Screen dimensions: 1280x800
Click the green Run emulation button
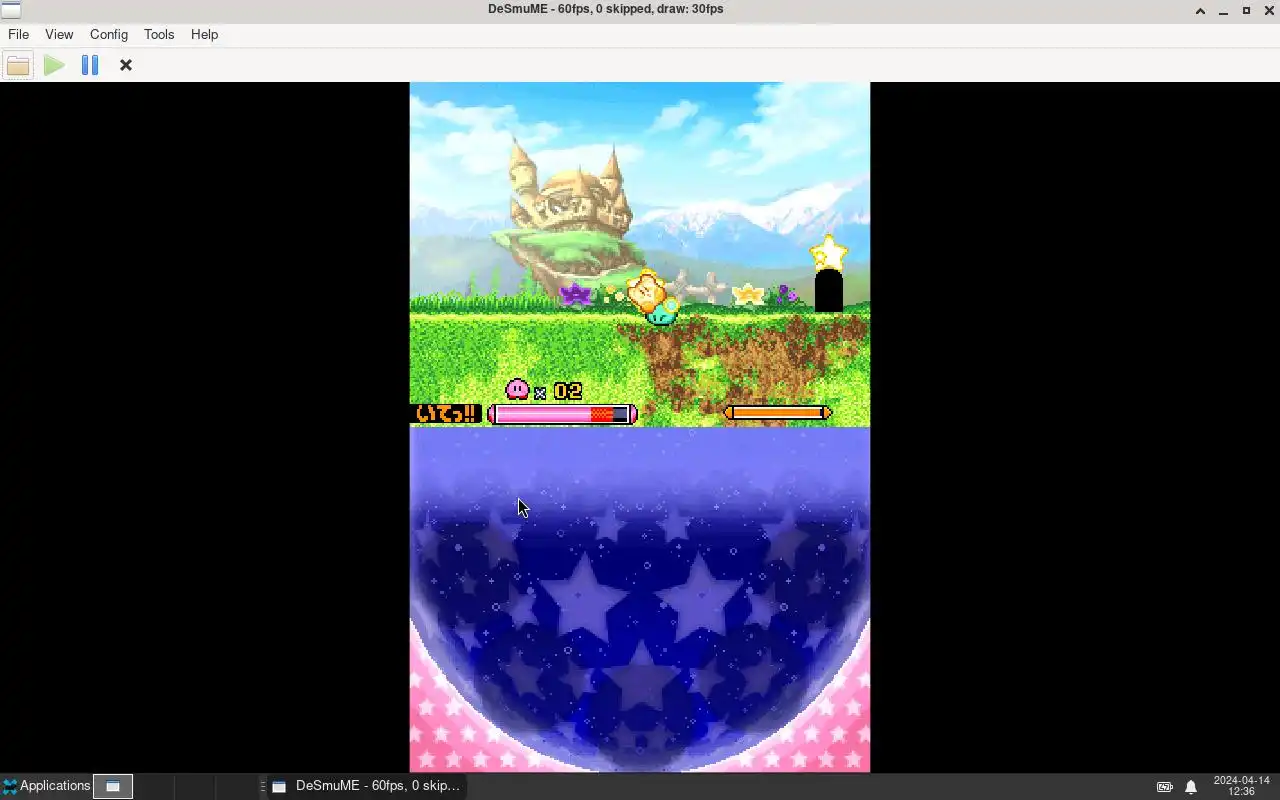tap(54, 65)
